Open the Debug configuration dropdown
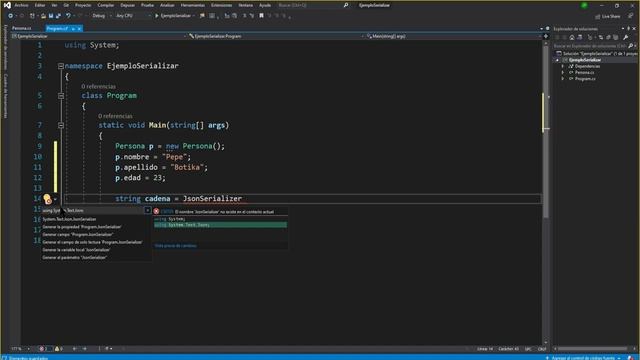Viewport: 640px width, 360px height. click(101, 16)
